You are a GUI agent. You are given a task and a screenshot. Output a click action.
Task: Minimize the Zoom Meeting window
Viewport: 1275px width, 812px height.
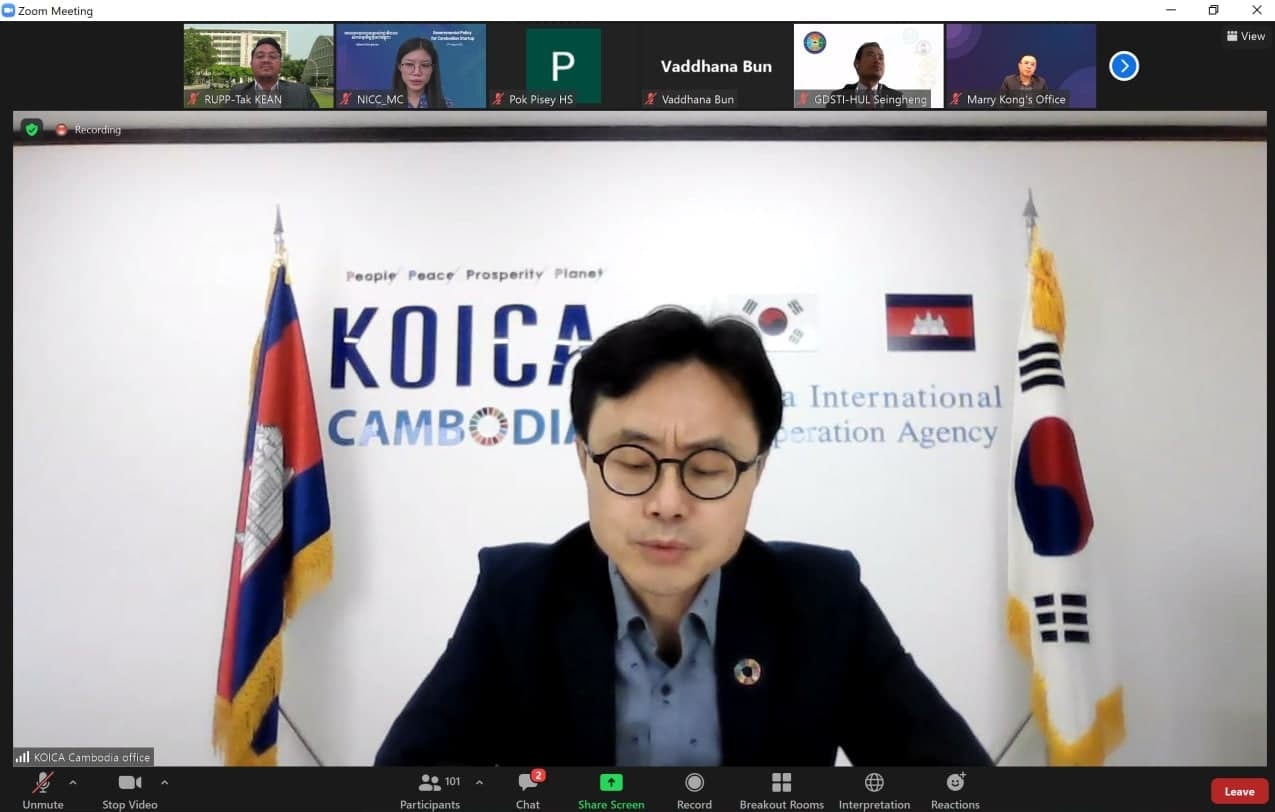tap(1171, 10)
